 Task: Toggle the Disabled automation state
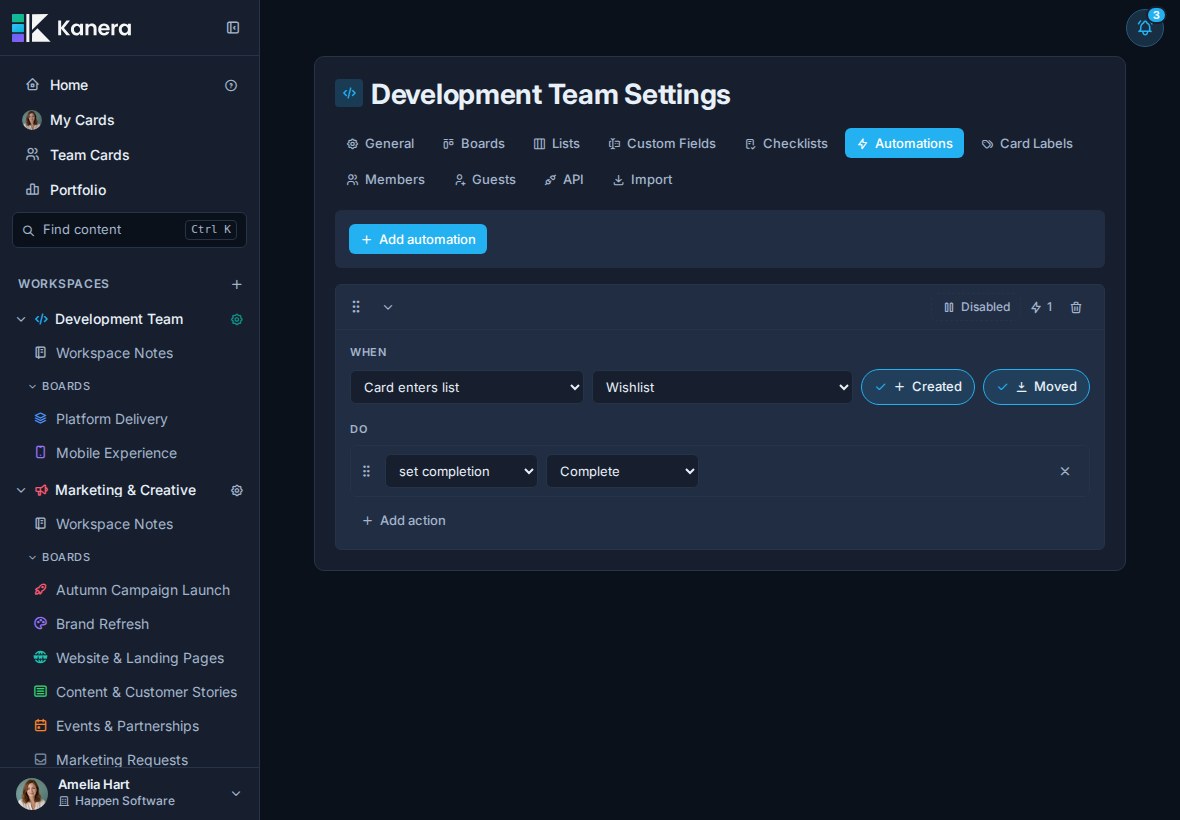click(x=977, y=307)
